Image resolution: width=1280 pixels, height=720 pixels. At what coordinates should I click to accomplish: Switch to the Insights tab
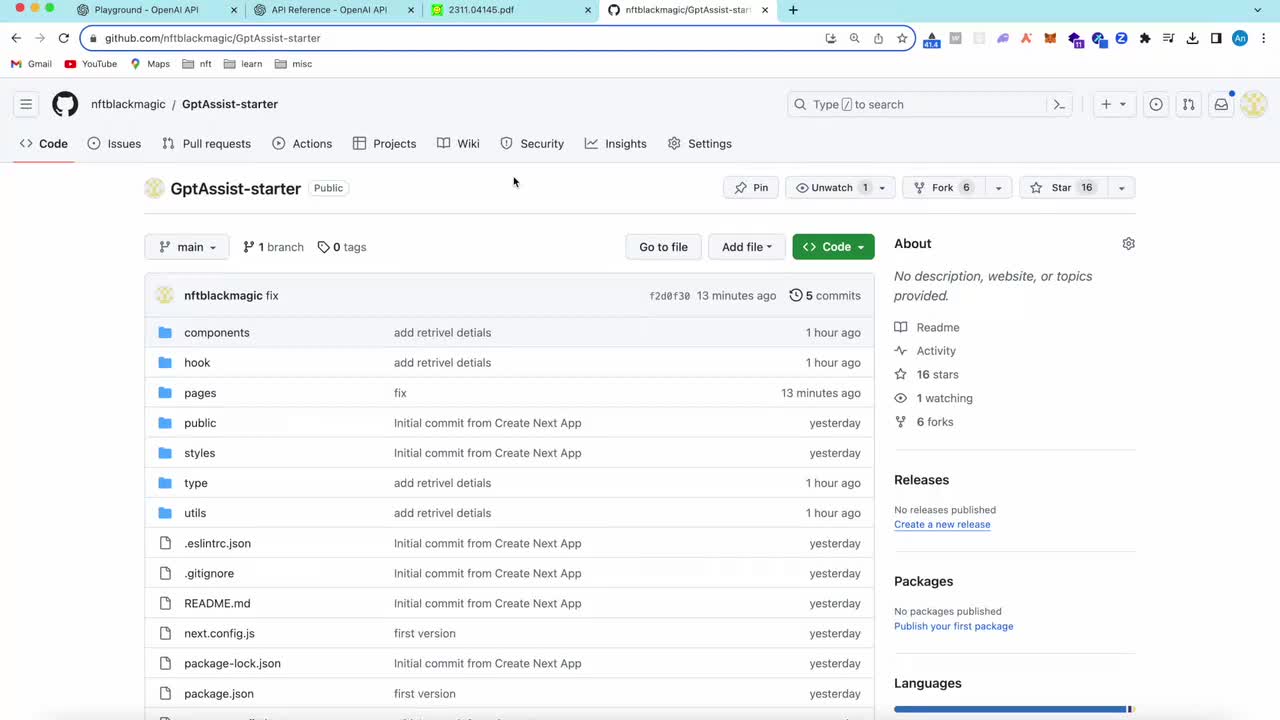[x=616, y=144]
